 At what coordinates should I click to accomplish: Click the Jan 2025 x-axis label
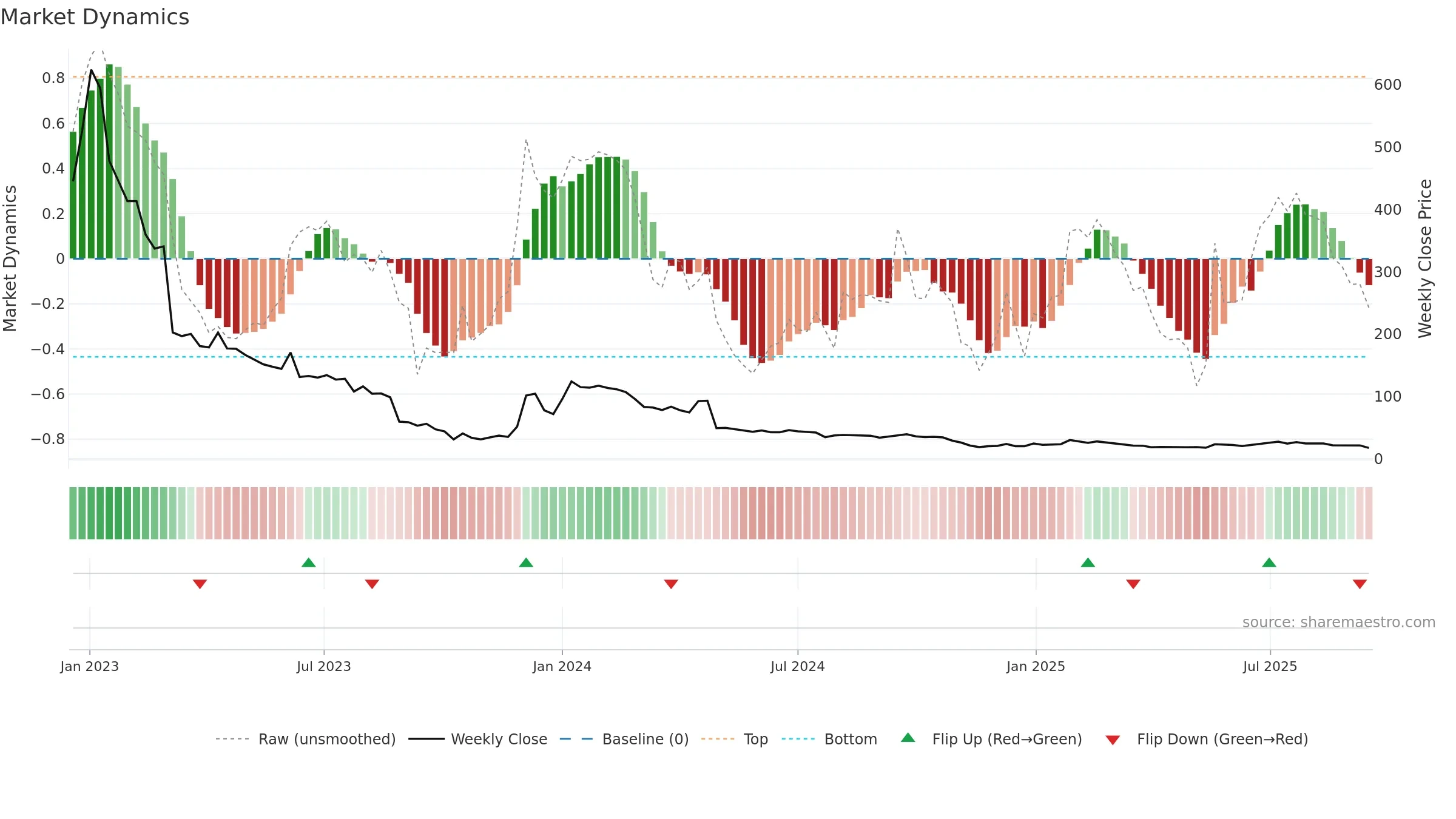coord(1036,666)
